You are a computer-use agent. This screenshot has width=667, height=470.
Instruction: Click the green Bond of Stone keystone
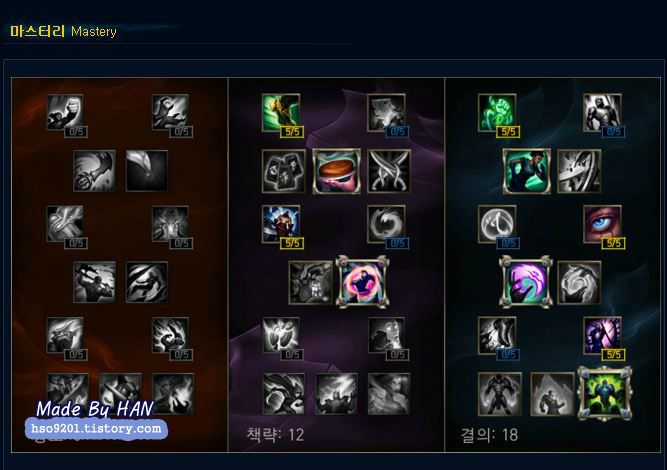pyautogui.click(x=605, y=394)
